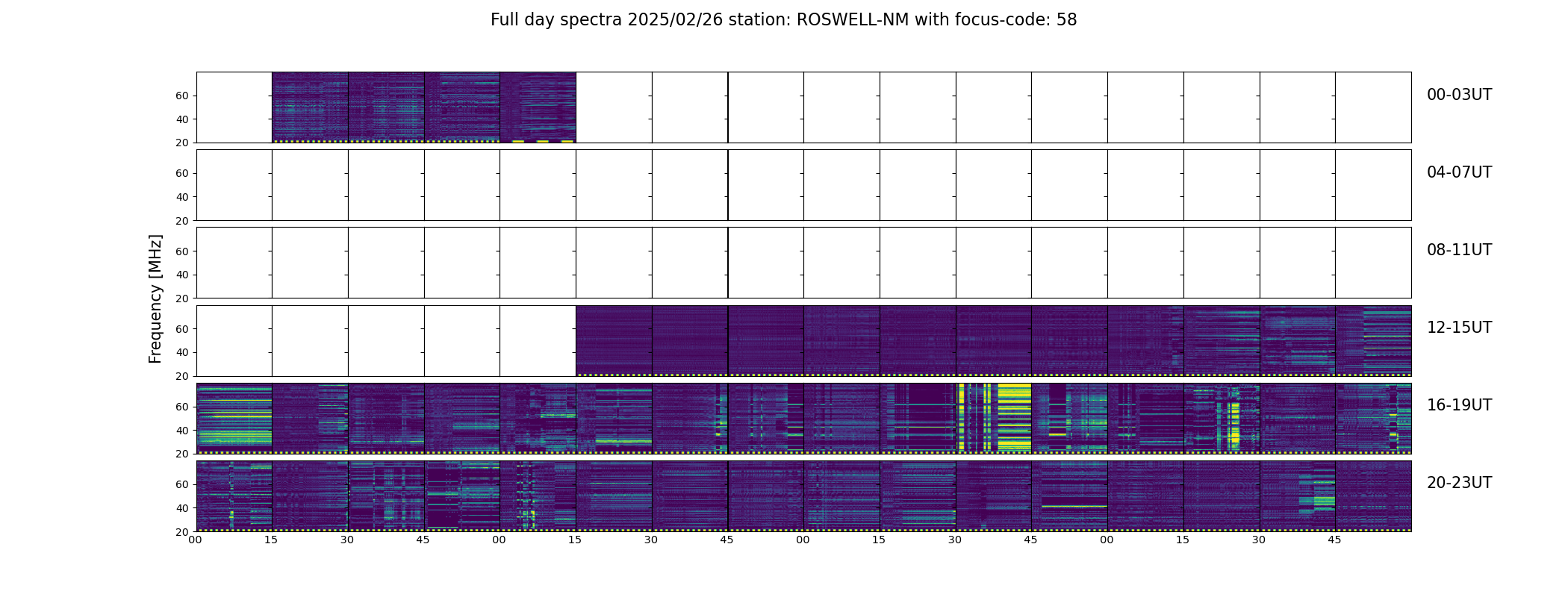Open the 00:30 spectrogram panel in 00-03UT row

point(386,107)
